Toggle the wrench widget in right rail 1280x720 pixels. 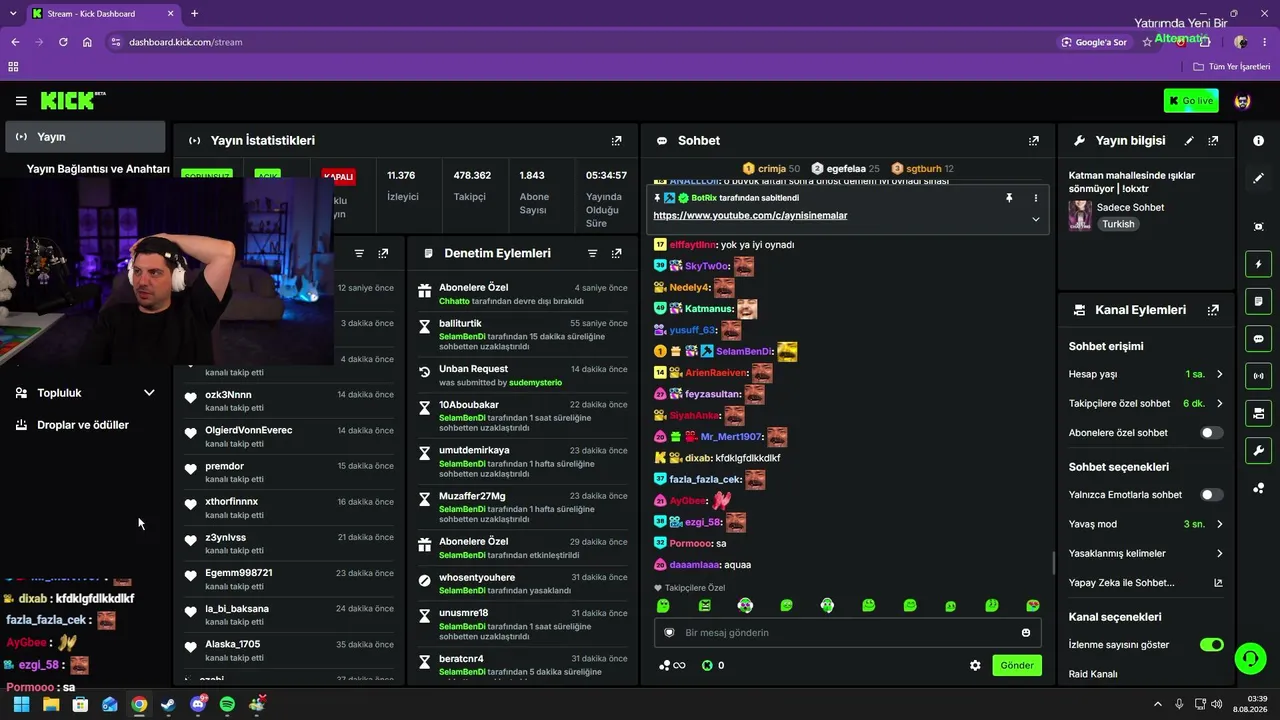click(x=1258, y=450)
